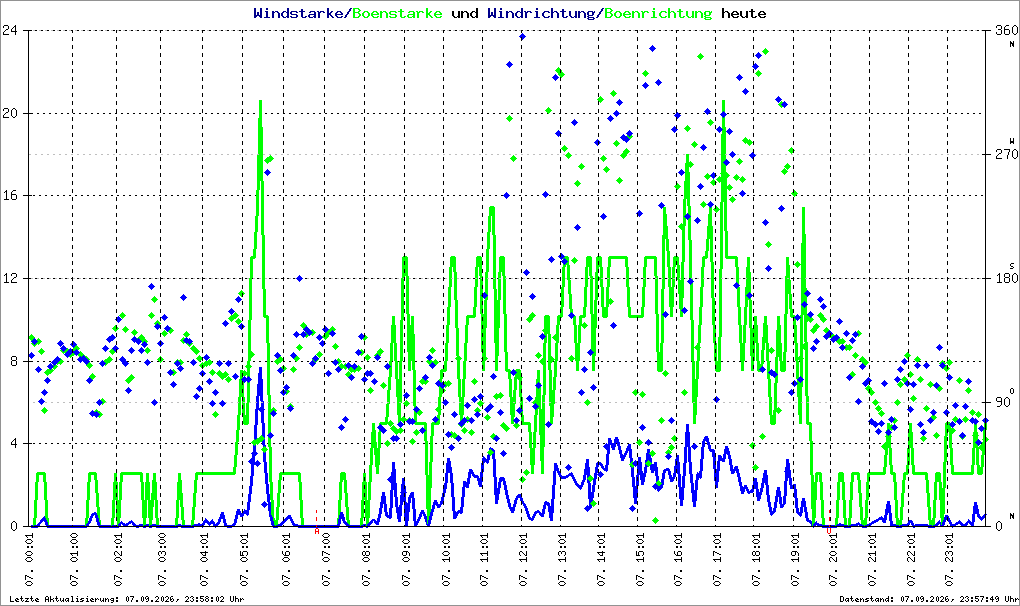Select wind strength axis value 20
1020x606 pixels.
coord(9,112)
